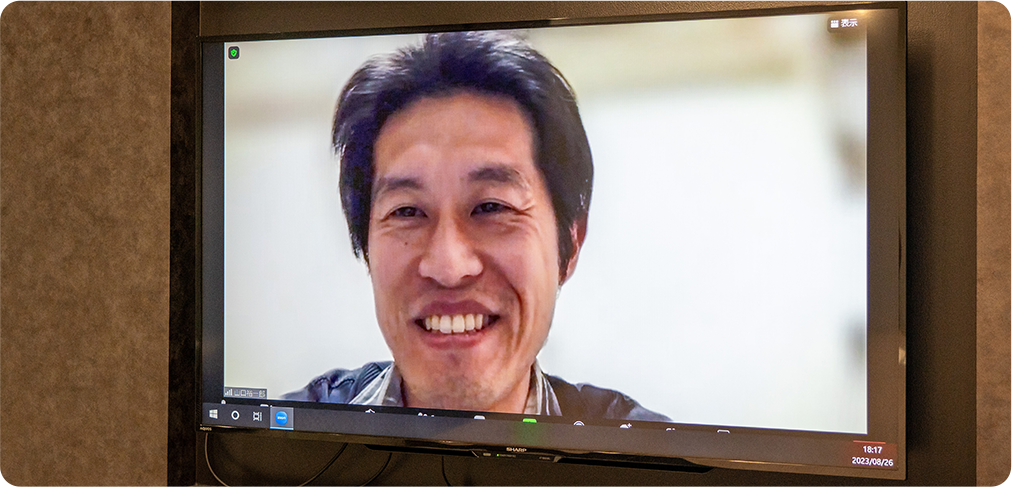
Task: Click the green encryption shield icon
Action: pos(233,52)
